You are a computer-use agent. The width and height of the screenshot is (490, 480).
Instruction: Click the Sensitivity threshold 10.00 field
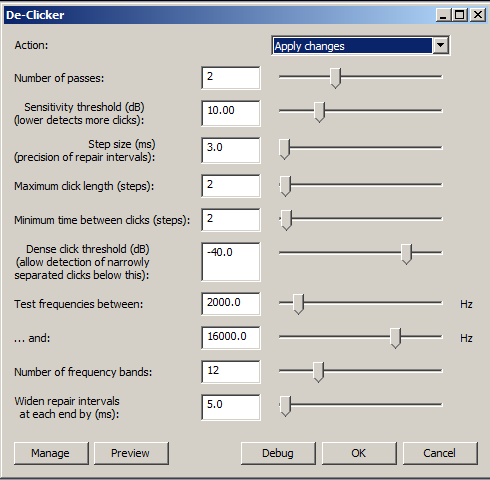pyautogui.click(x=231, y=113)
